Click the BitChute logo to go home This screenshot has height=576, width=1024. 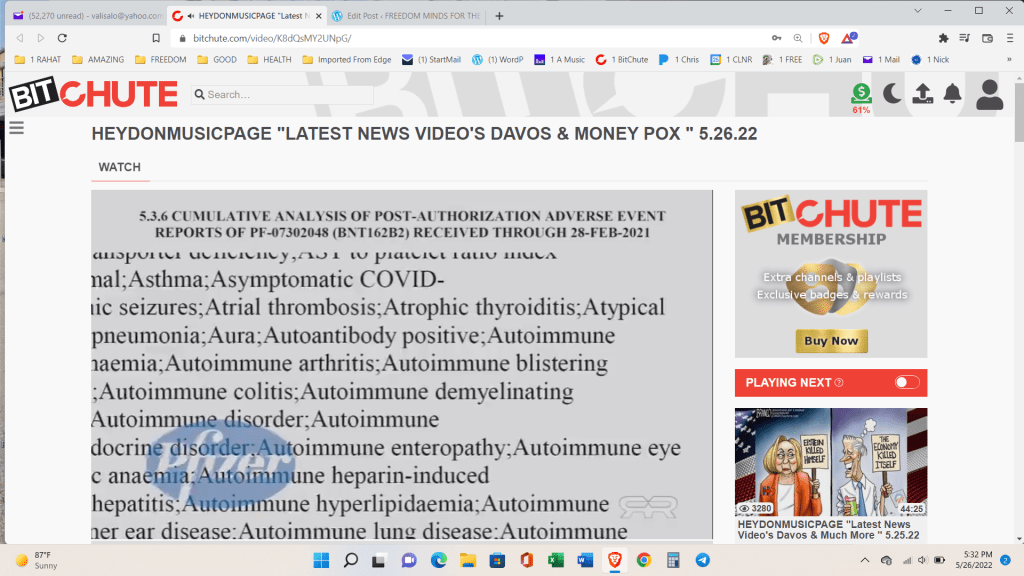click(x=93, y=95)
